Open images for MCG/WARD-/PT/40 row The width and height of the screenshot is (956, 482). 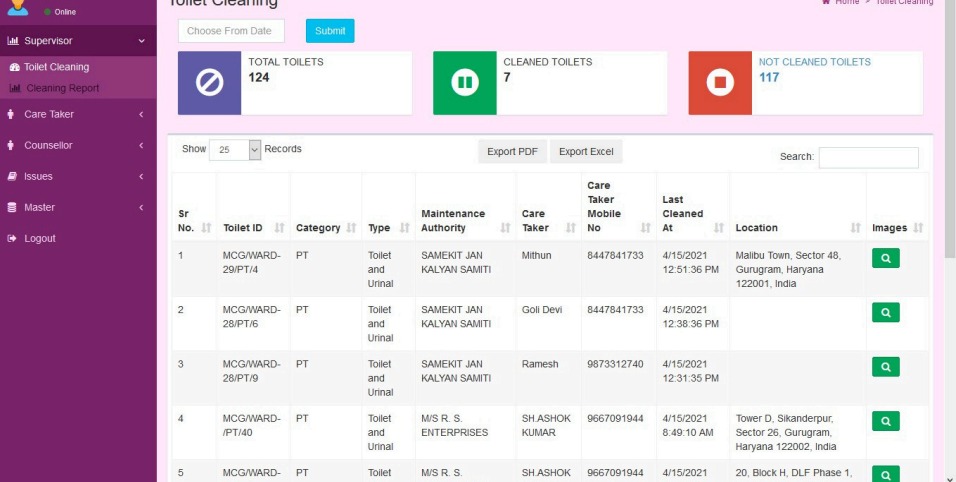pyautogui.click(x=885, y=421)
